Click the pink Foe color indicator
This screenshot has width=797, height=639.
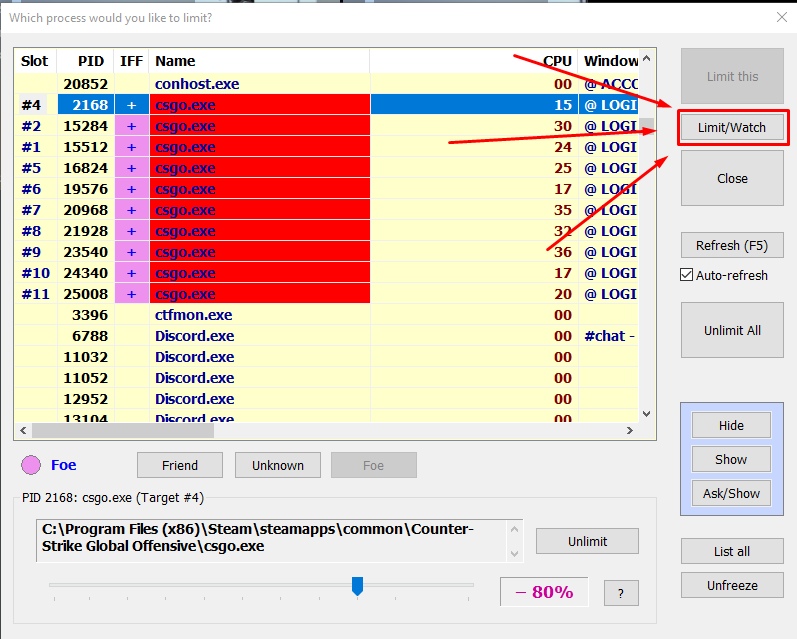click(31, 465)
